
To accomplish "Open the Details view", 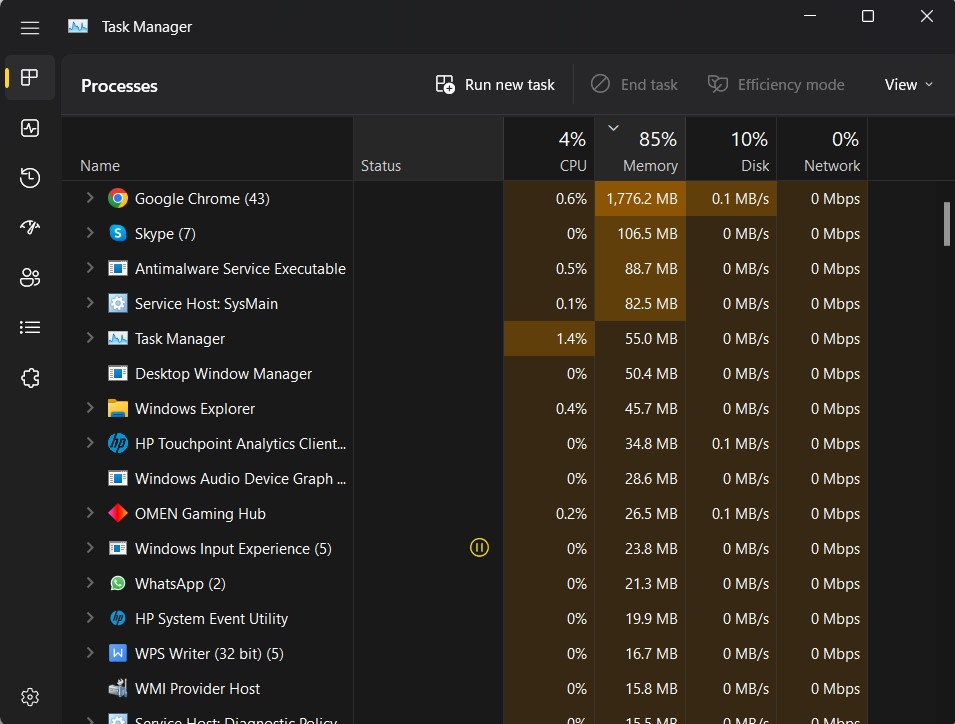I will (29, 327).
